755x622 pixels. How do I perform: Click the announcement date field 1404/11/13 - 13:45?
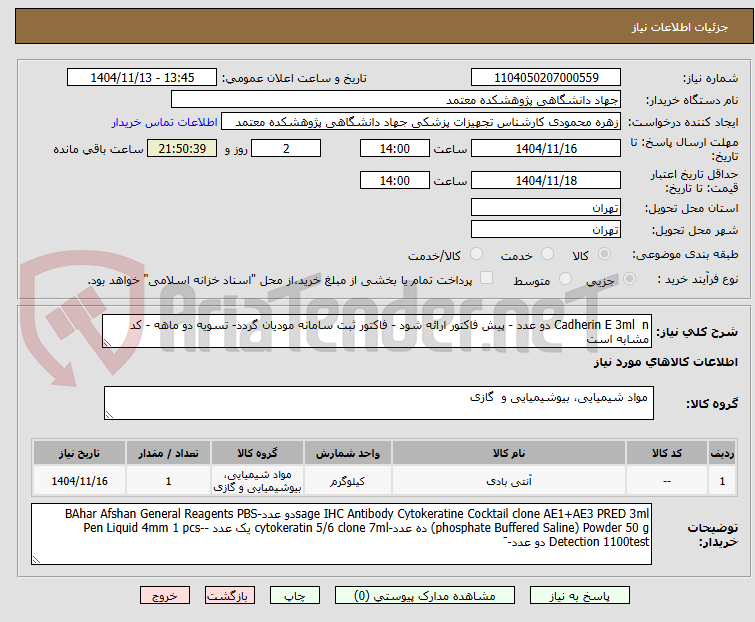point(142,78)
